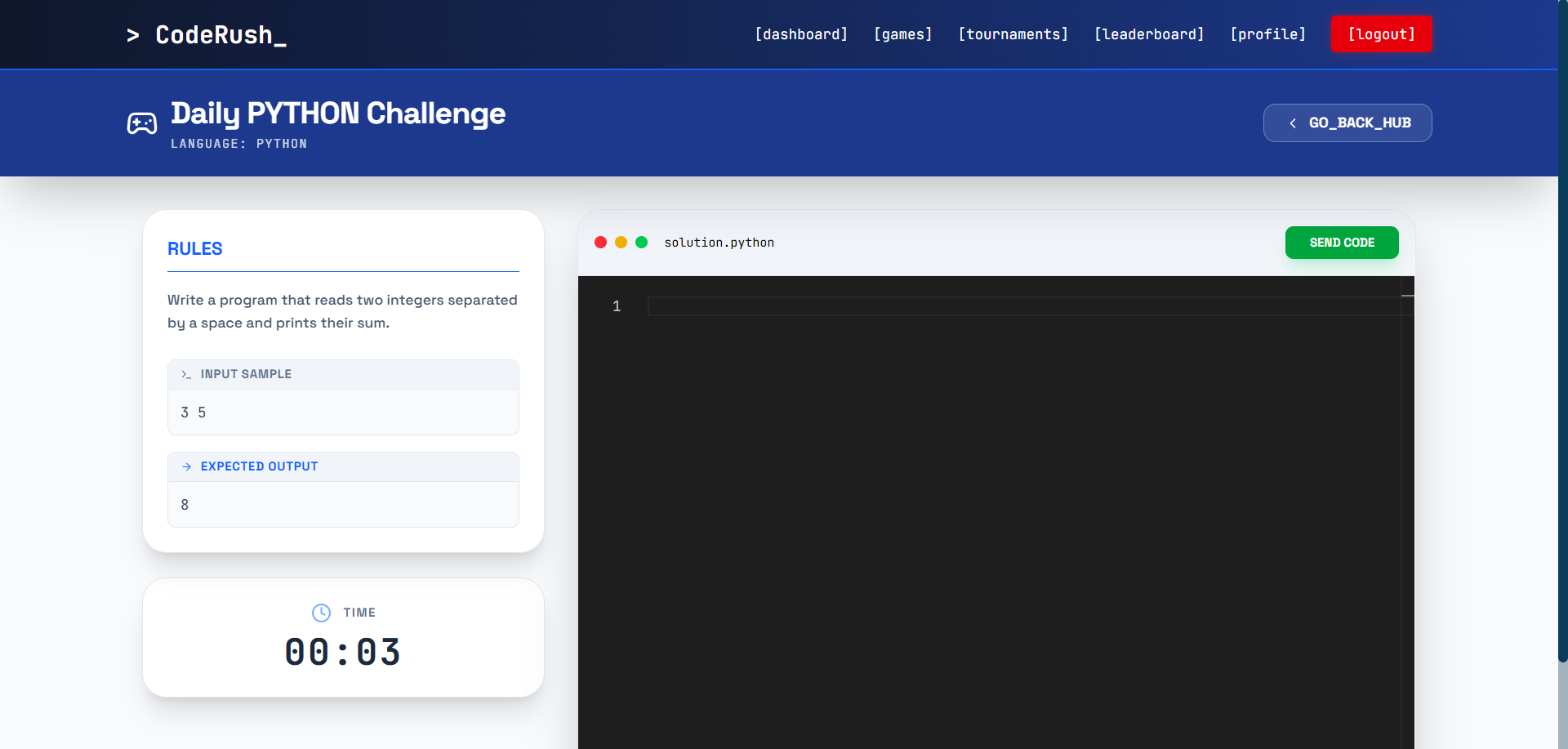Click the timer reading 00:03
The width and height of the screenshot is (1568, 749).
point(343,652)
